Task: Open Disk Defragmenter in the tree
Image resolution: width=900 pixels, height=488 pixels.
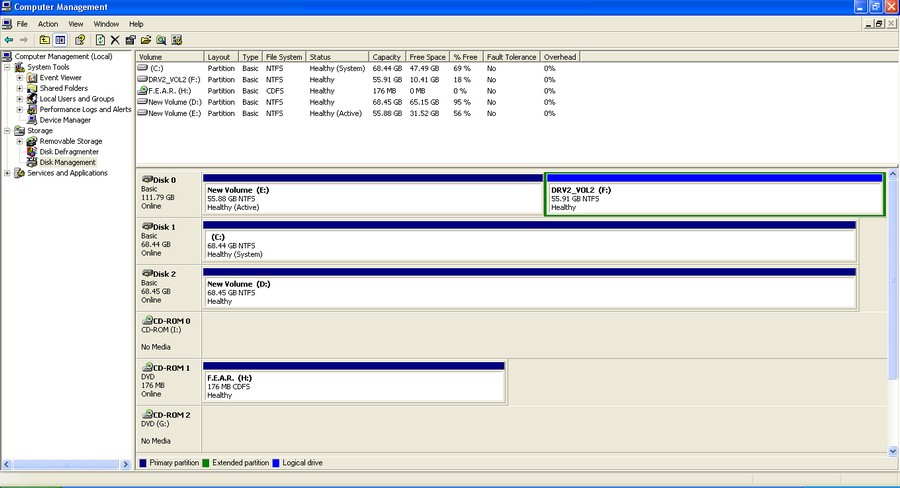Action: pyautogui.click(x=69, y=152)
